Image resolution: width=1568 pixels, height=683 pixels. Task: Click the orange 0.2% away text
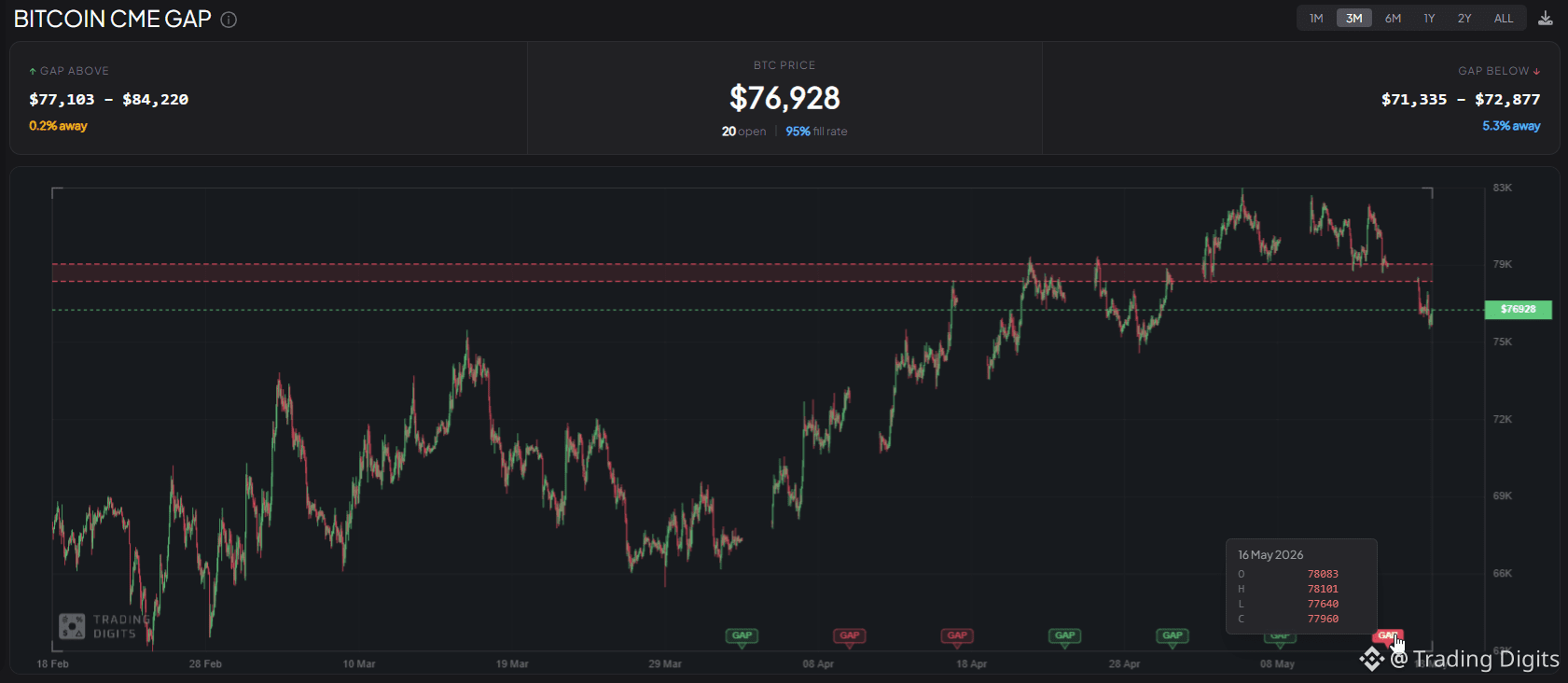coord(58,126)
